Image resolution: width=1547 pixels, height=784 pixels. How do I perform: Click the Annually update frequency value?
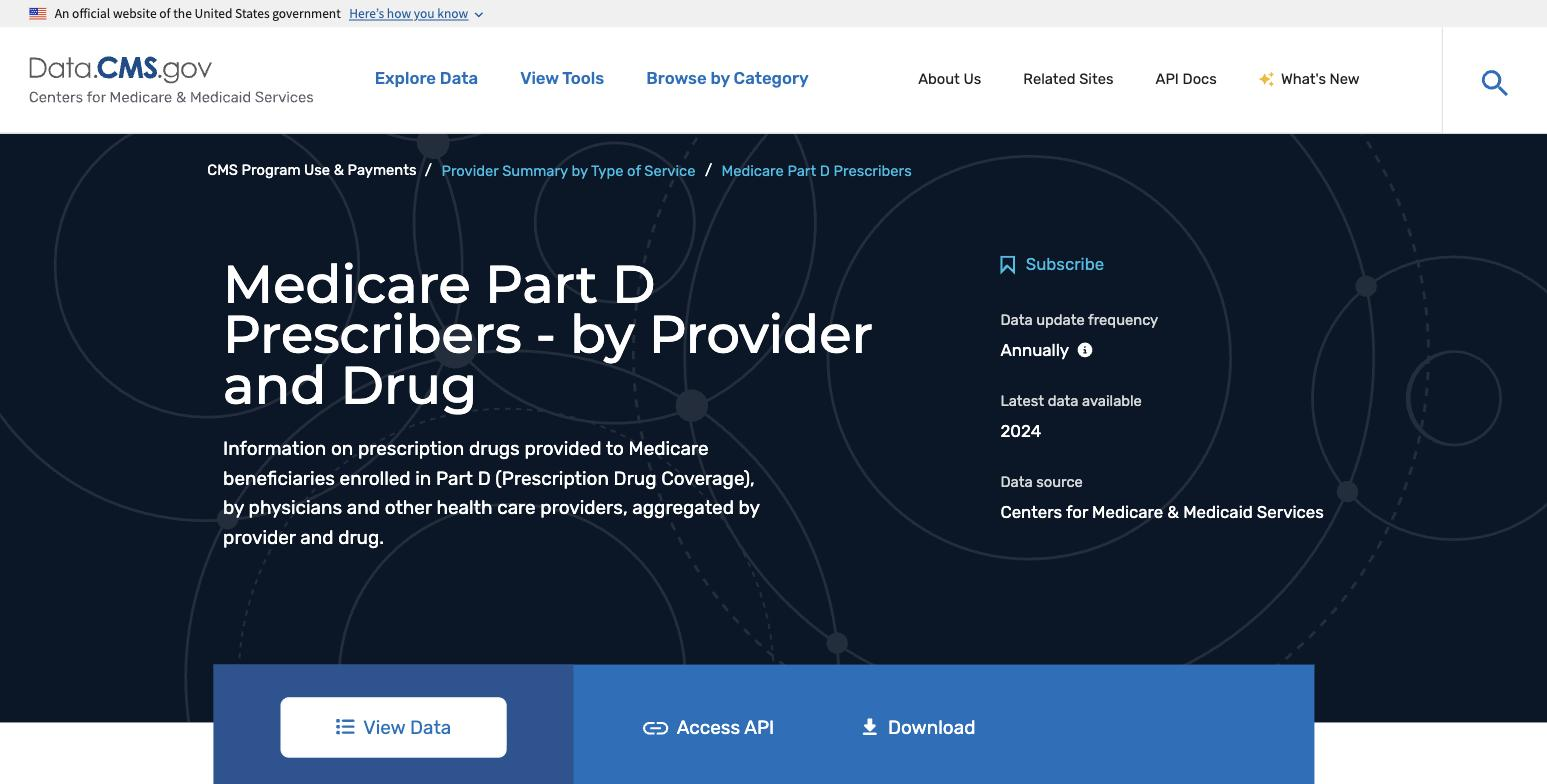click(1034, 350)
